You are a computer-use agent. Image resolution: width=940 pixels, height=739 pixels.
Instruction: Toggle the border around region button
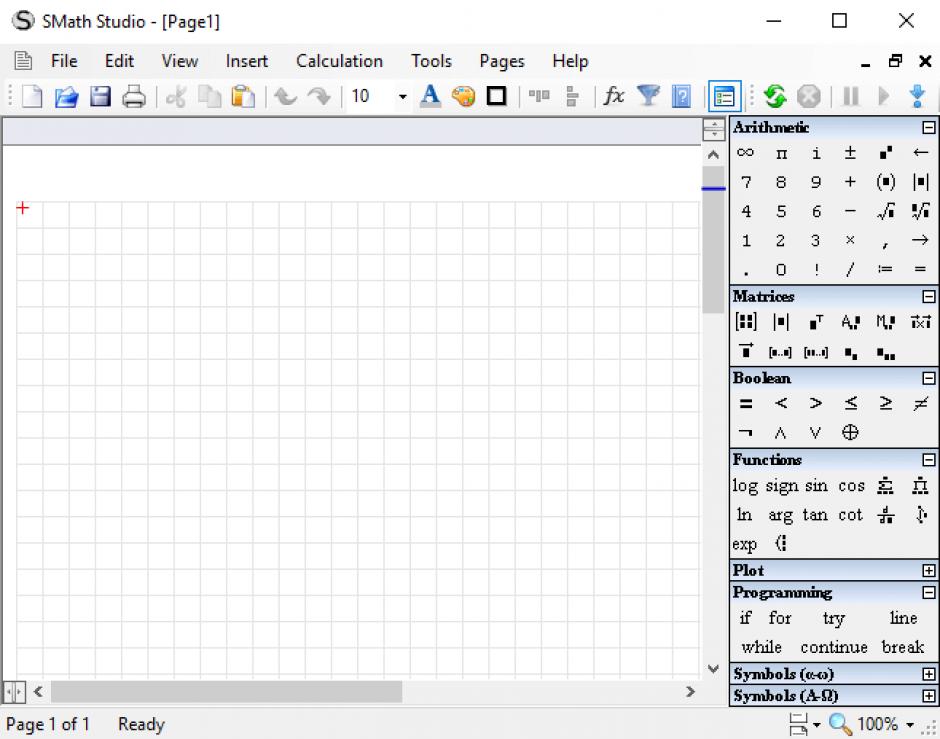click(x=496, y=97)
